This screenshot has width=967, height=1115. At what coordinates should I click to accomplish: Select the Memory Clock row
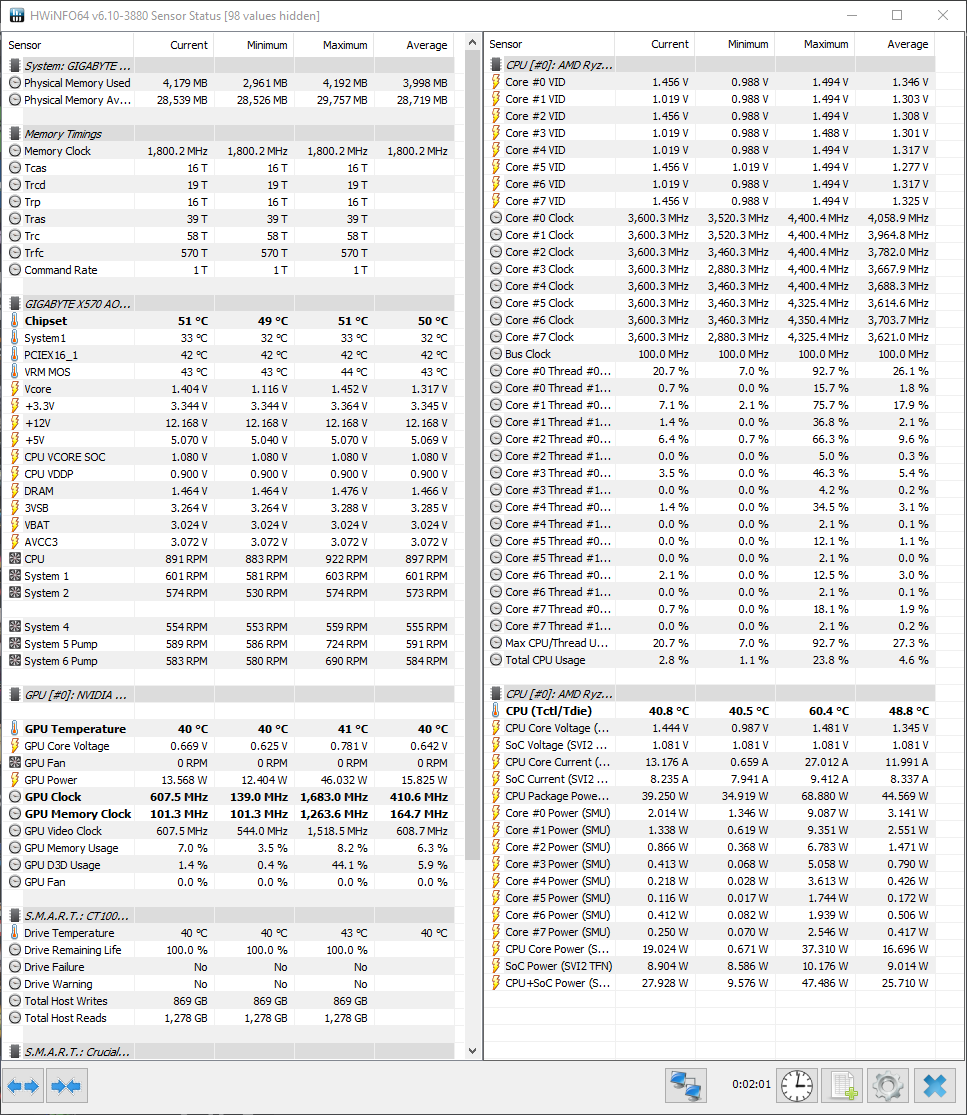point(228,151)
